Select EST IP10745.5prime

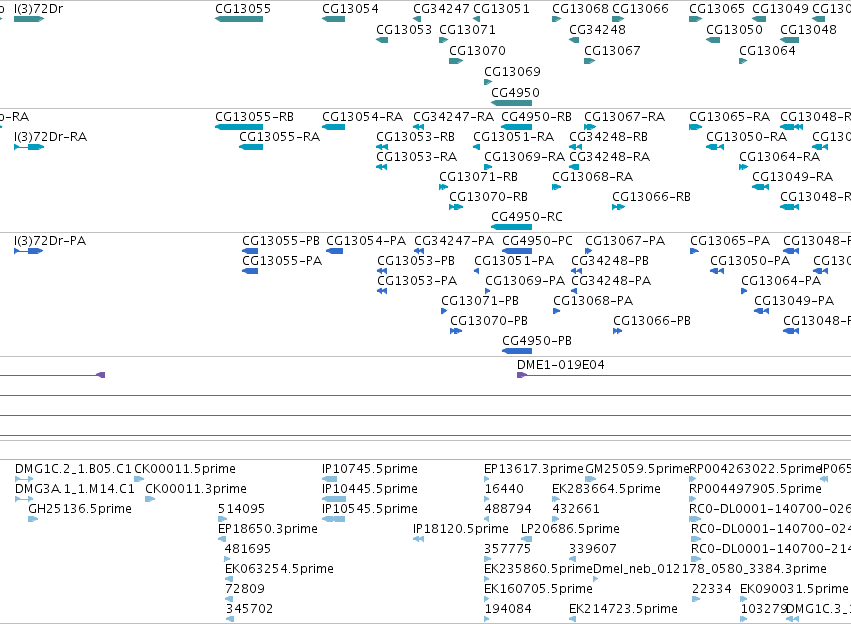coord(370,469)
